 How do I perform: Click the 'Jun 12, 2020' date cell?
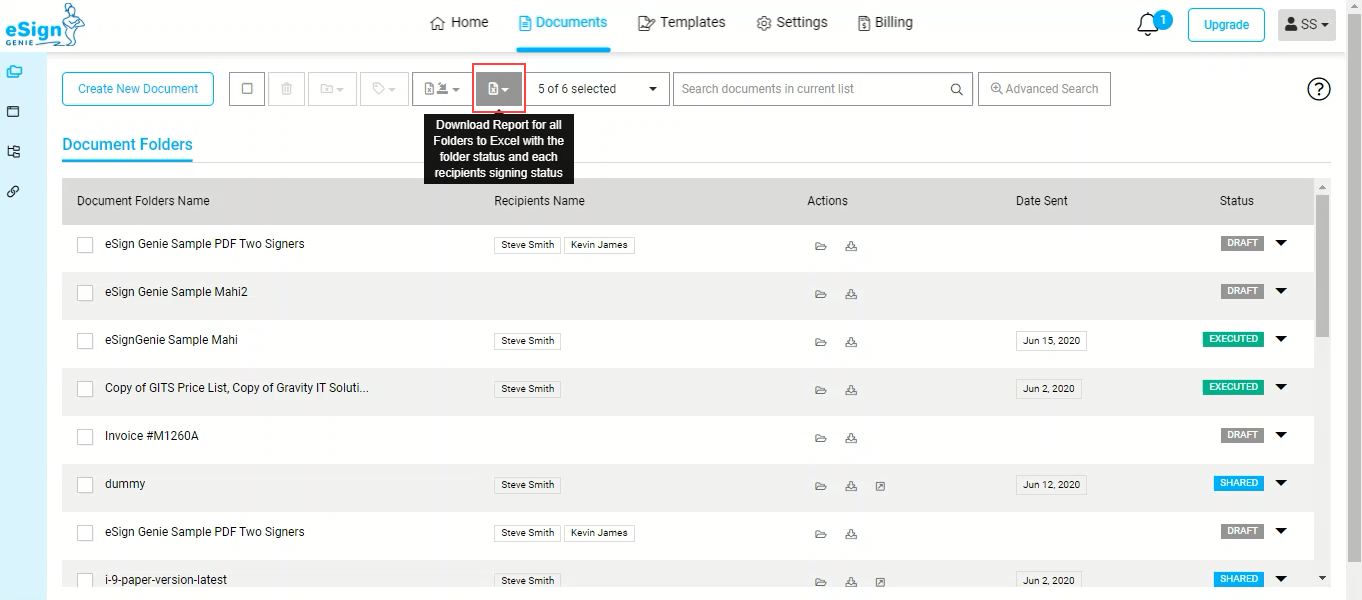tap(1051, 485)
